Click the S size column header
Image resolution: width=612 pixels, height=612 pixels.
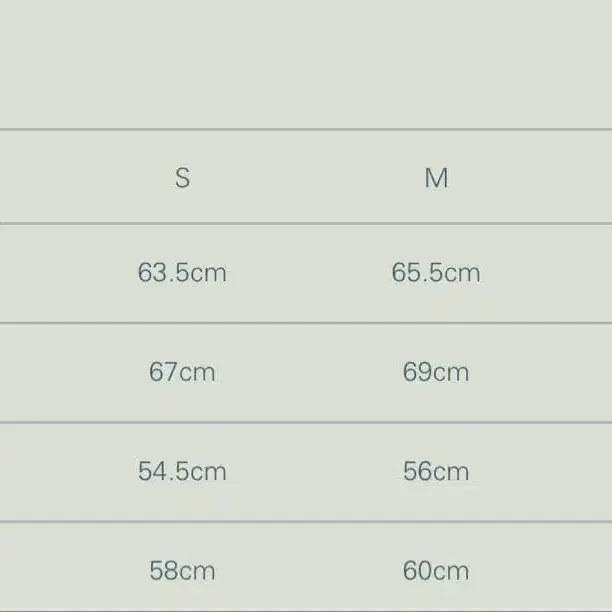click(182, 178)
